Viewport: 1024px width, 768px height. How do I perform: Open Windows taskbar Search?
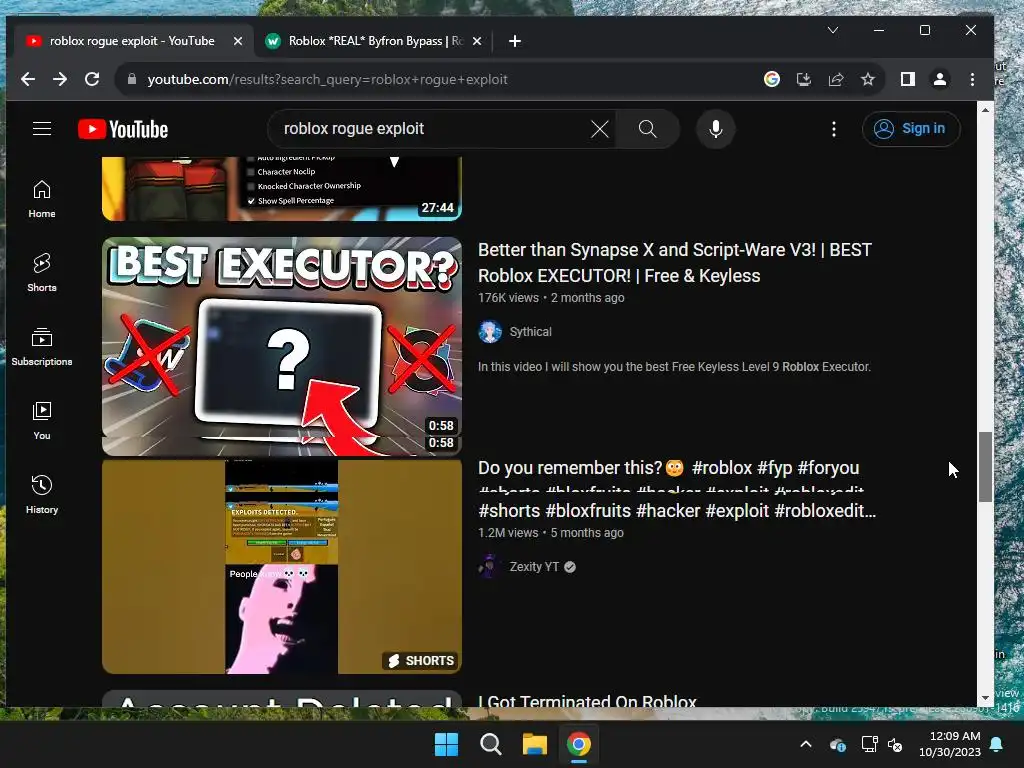click(490, 744)
